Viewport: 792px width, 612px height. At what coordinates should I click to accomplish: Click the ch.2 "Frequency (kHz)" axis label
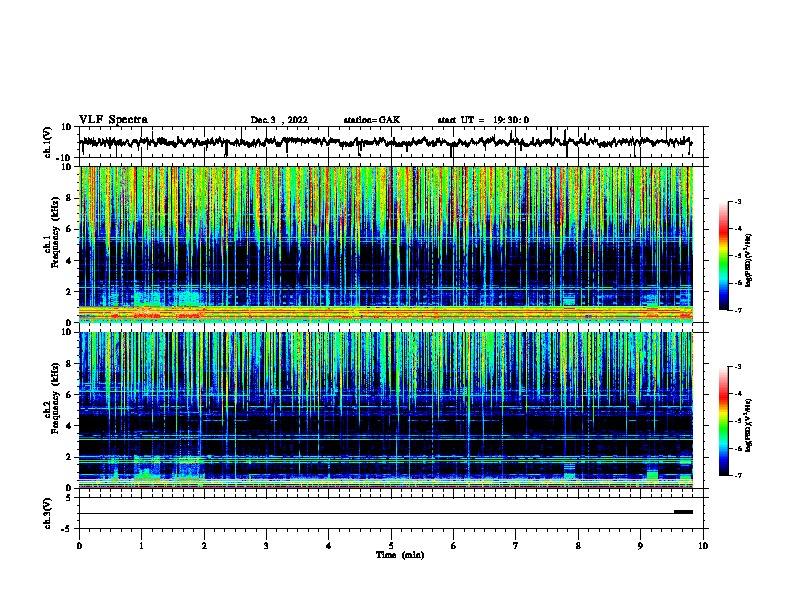(55, 398)
